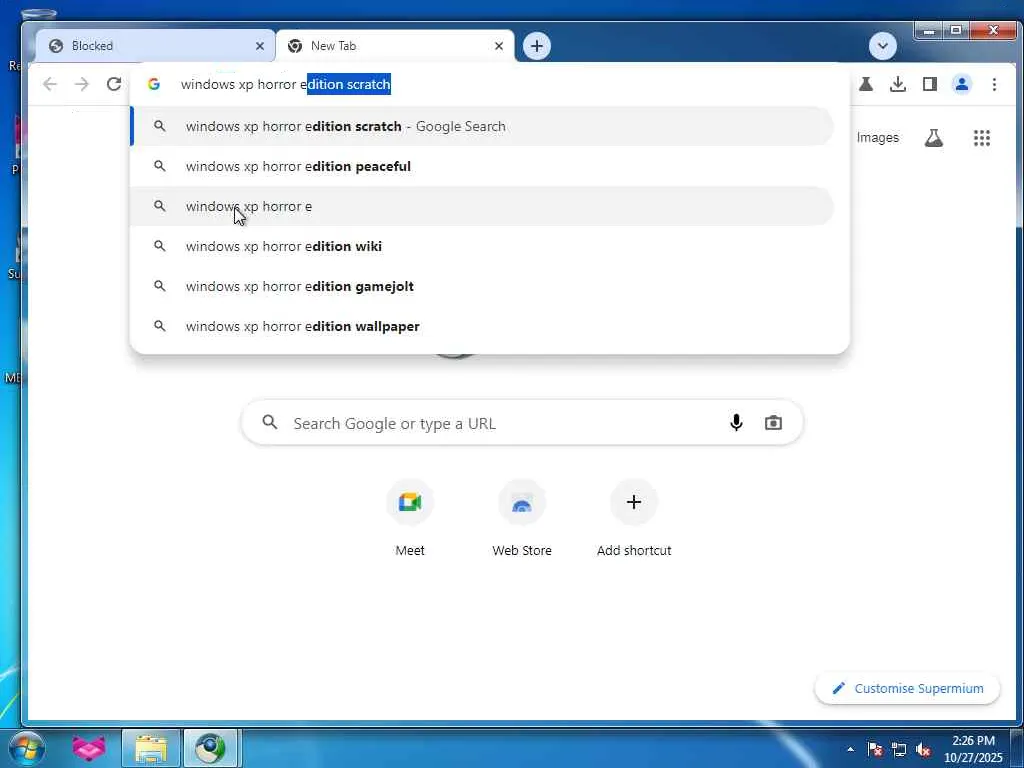Add a new shortcut tile
This screenshot has width=1024, height=768.
(x=633, y=517)
